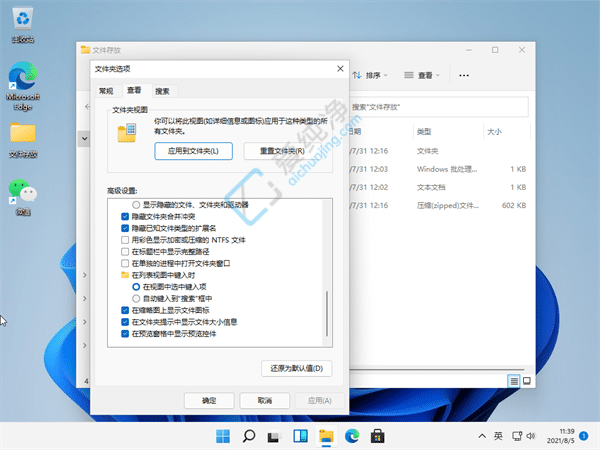Screen dimensions: 600x450
Task: Uncheck 隐藏文件夹合并冲突
Action: [x=125, y=217]
